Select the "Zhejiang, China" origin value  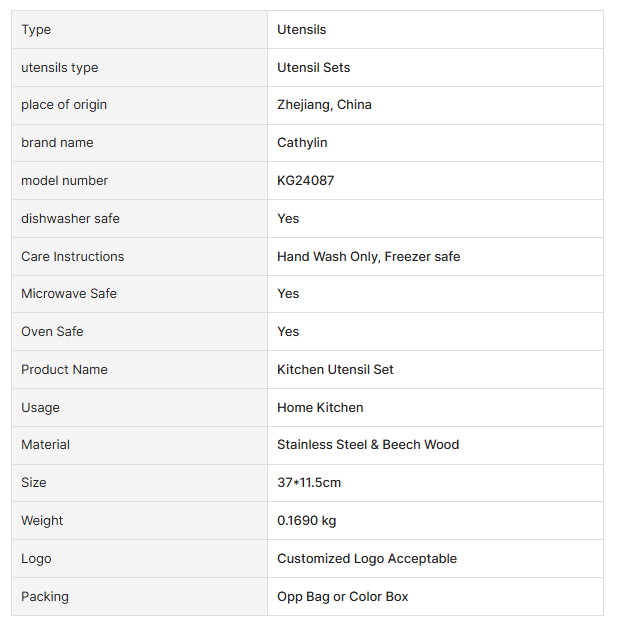(x=324, y=105)
